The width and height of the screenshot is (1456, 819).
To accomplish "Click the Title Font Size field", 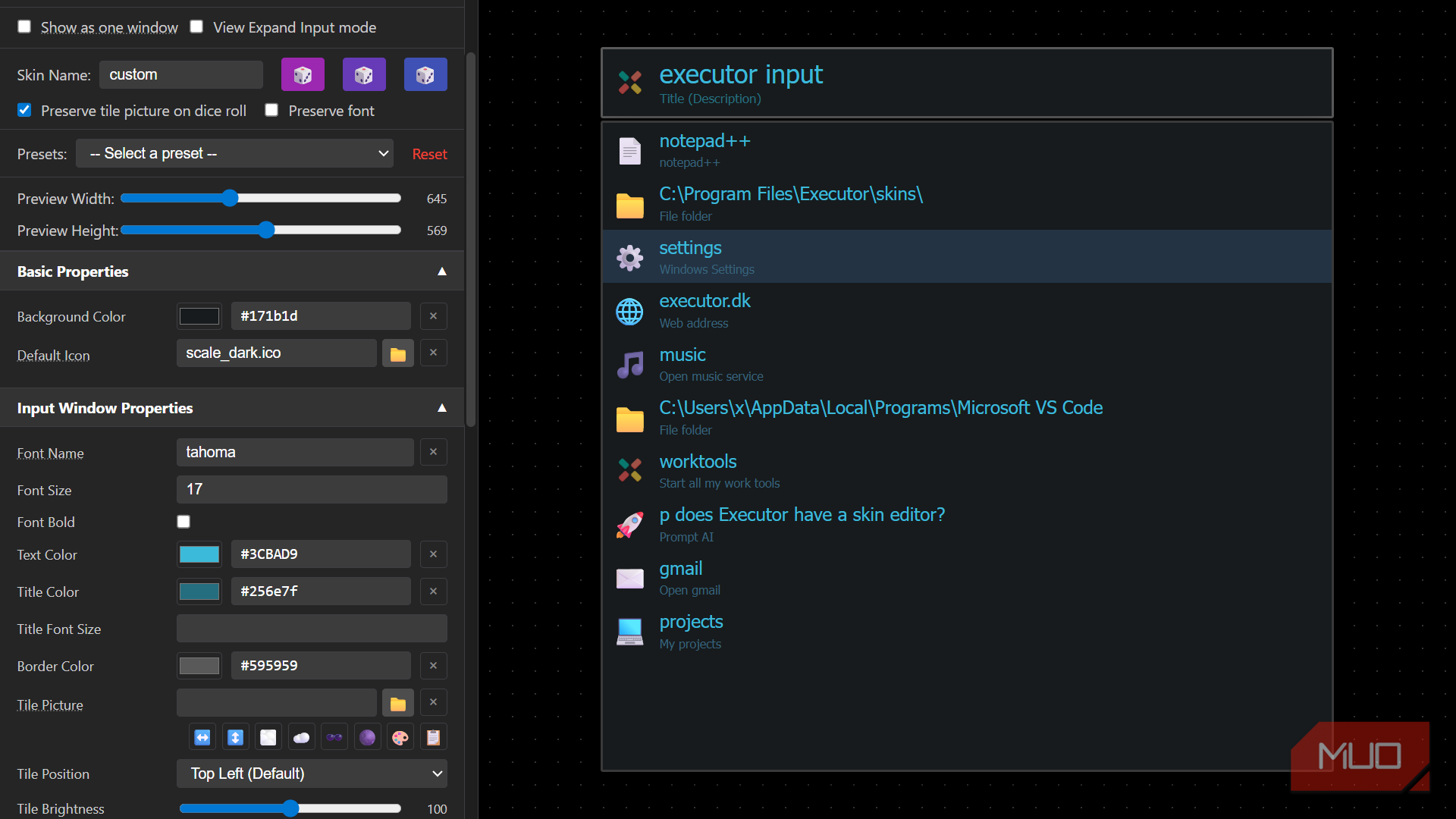I will [312, 629].
